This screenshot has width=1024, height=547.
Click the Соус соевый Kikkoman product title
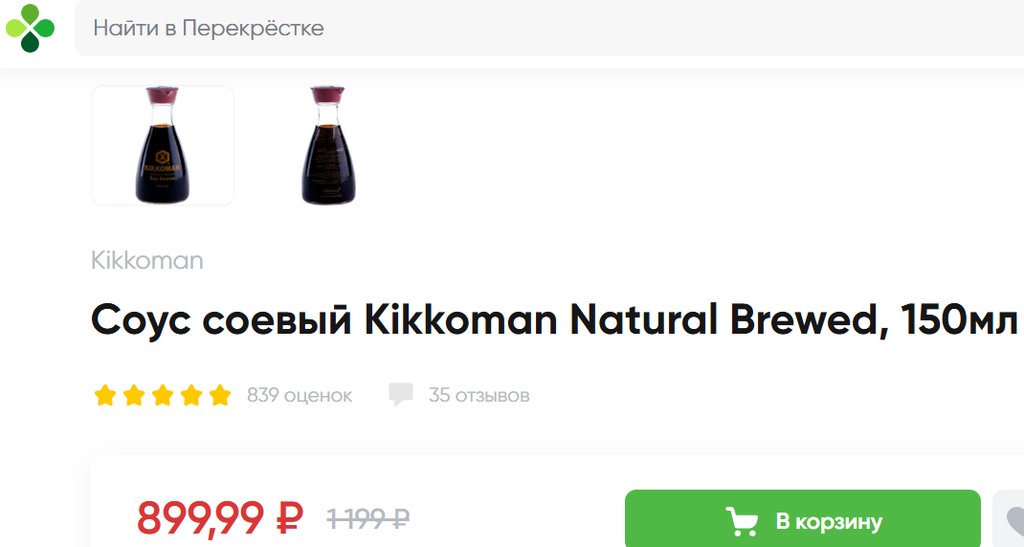pyautogui.click(x=554, y=320)
